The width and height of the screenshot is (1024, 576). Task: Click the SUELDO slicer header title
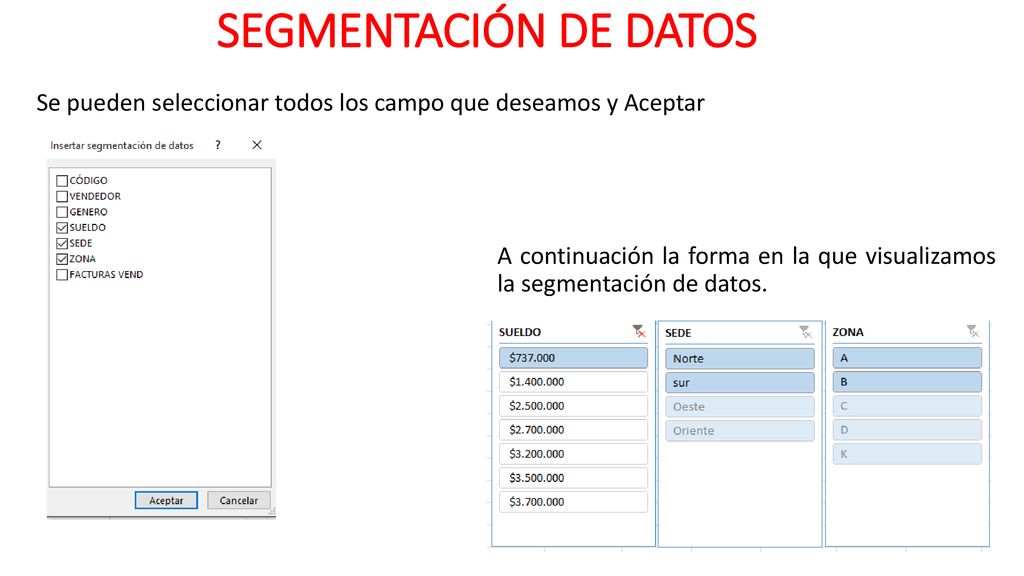tap(520, 332)
